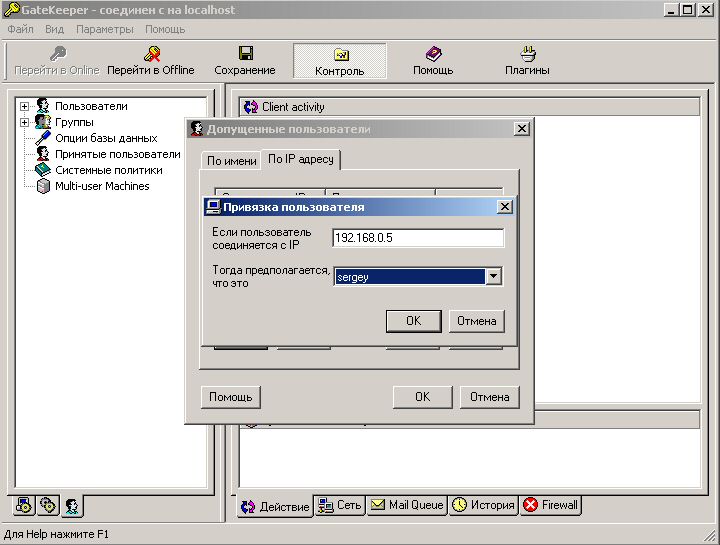
Task: Select Принятые пользователи tree item
Action: 118,154
